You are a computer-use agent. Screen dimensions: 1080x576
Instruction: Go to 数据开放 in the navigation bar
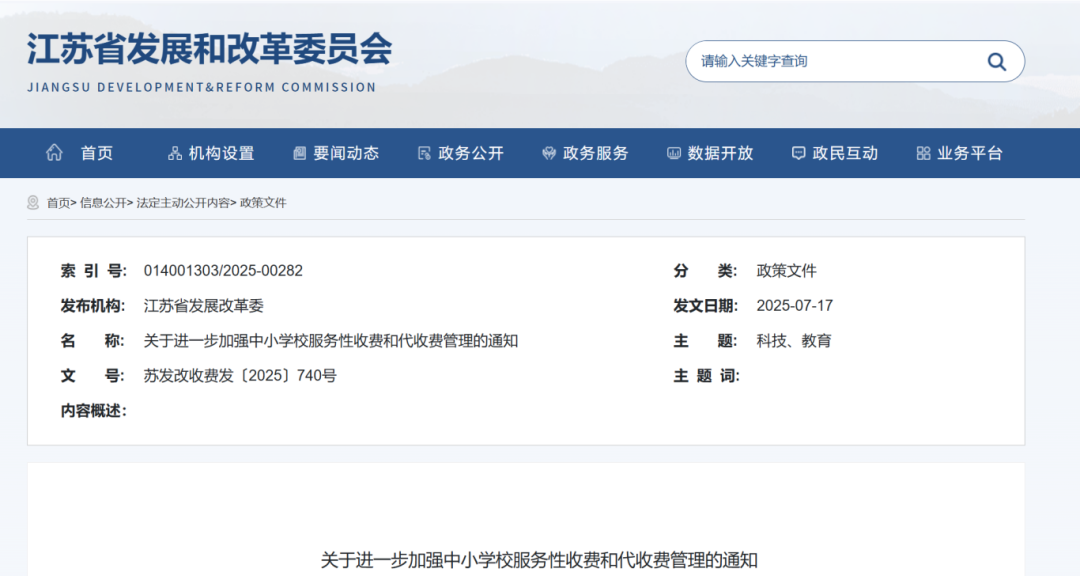tap(720, 154)
